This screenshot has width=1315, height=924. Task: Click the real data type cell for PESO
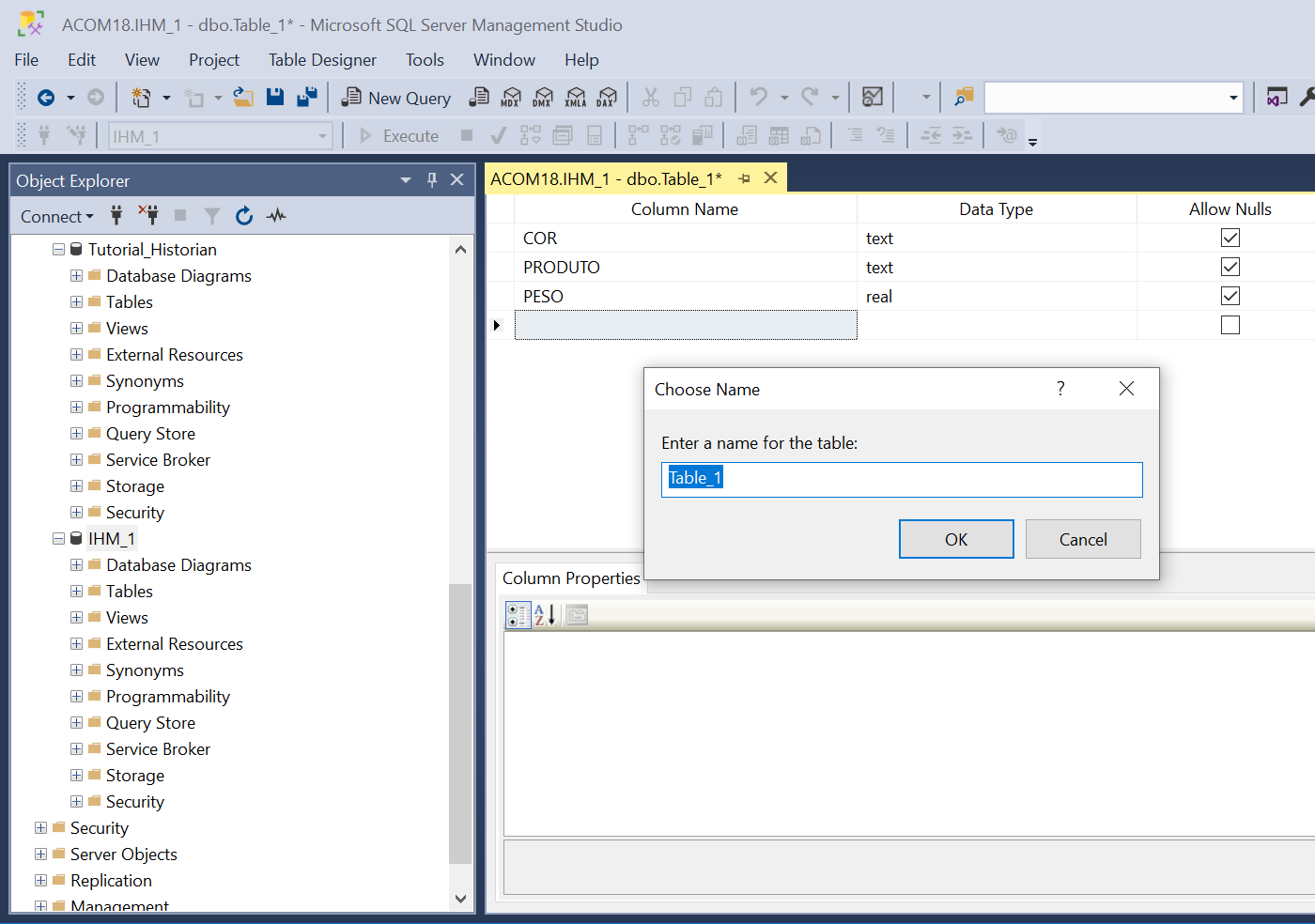click(997, 296)
